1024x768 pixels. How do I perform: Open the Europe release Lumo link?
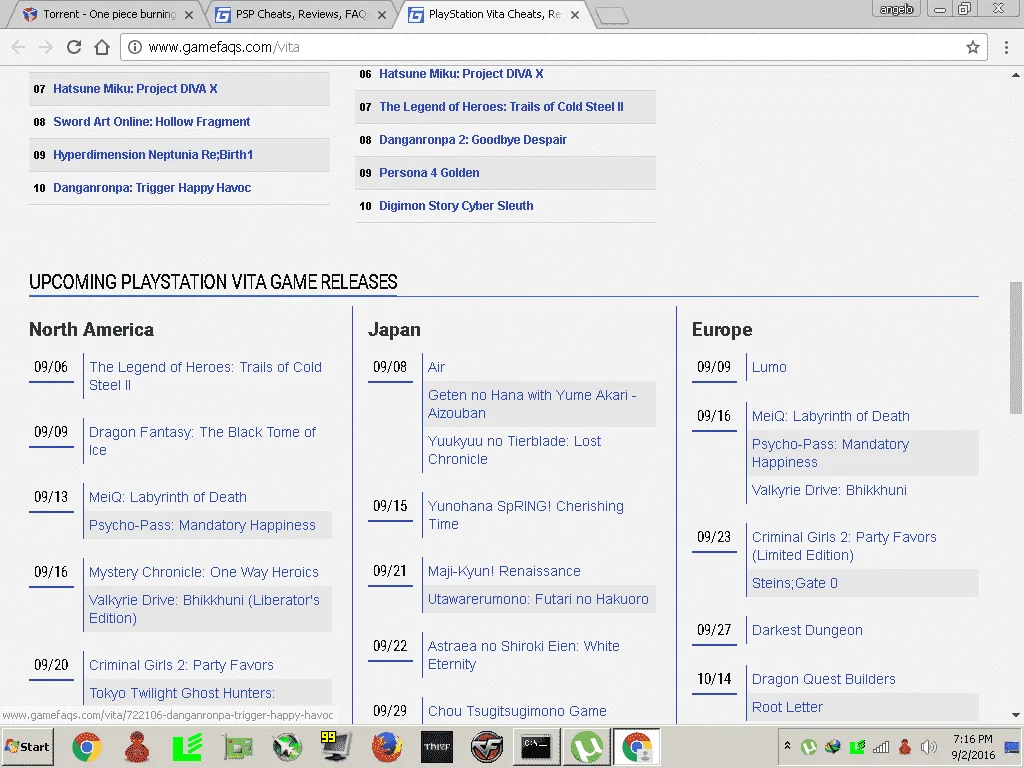pyautogui.click(x=769, y=367)
